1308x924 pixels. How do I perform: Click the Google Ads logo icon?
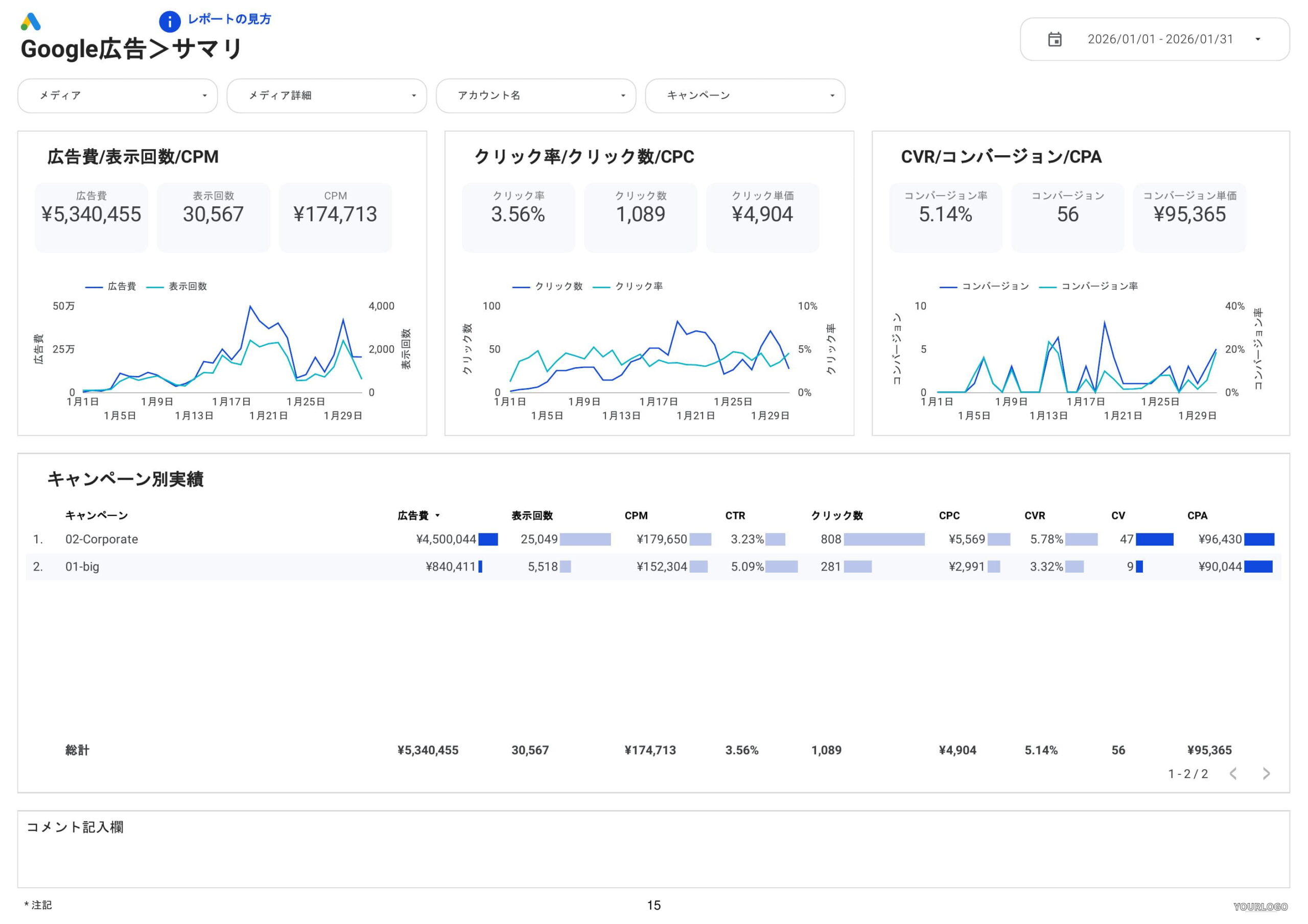(30, 22)
